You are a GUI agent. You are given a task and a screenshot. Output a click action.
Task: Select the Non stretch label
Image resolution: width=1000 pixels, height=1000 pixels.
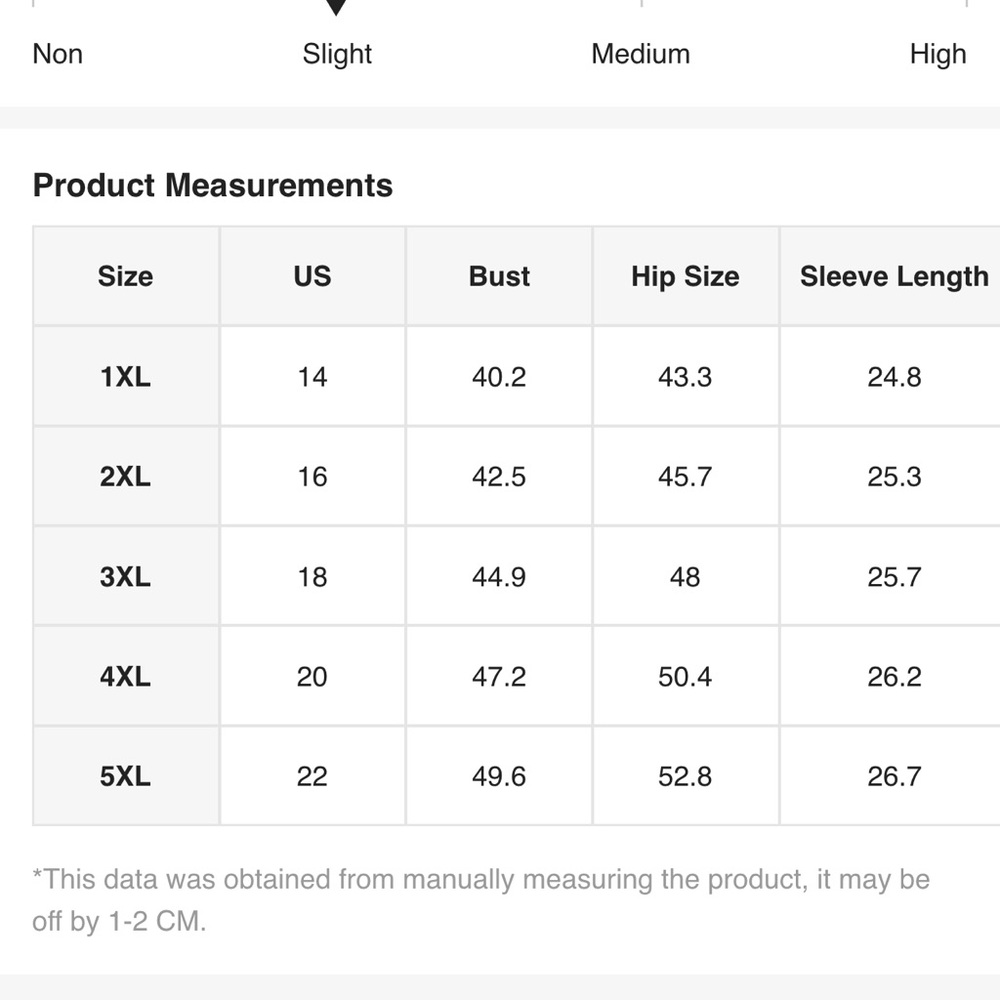[x=58, y=54]
